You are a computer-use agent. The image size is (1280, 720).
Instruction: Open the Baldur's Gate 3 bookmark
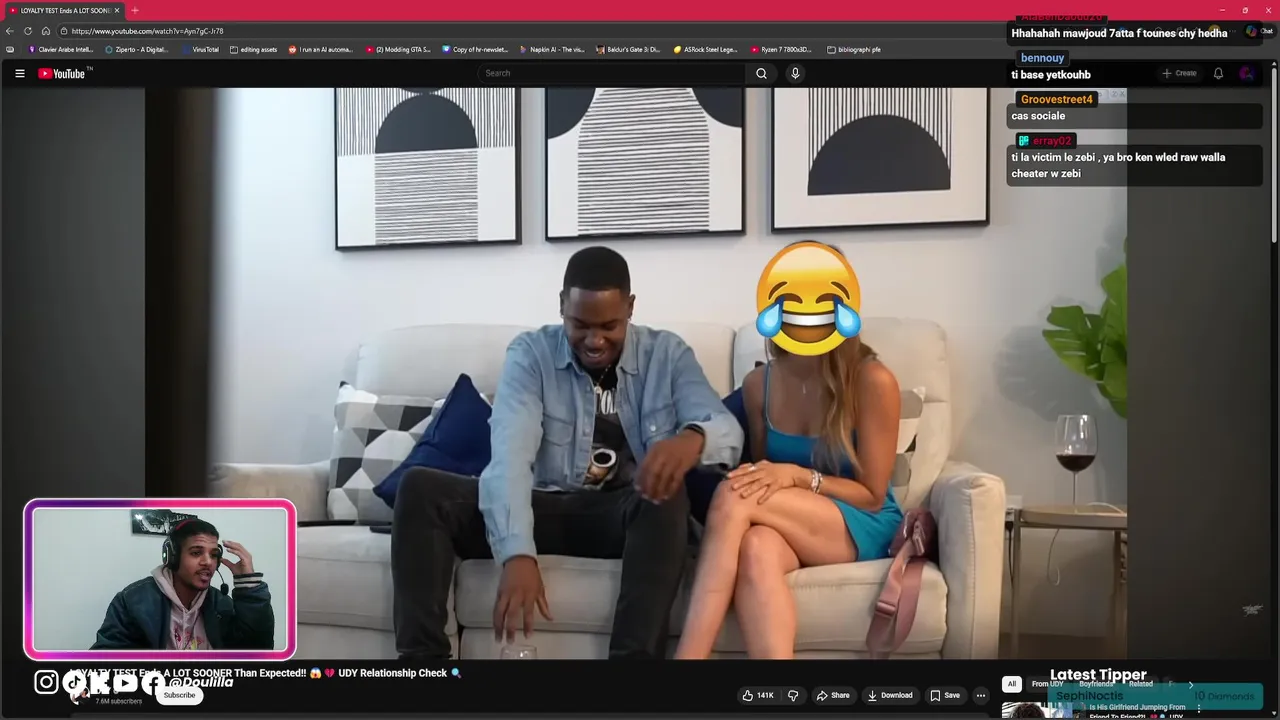[x=629, y=49]
